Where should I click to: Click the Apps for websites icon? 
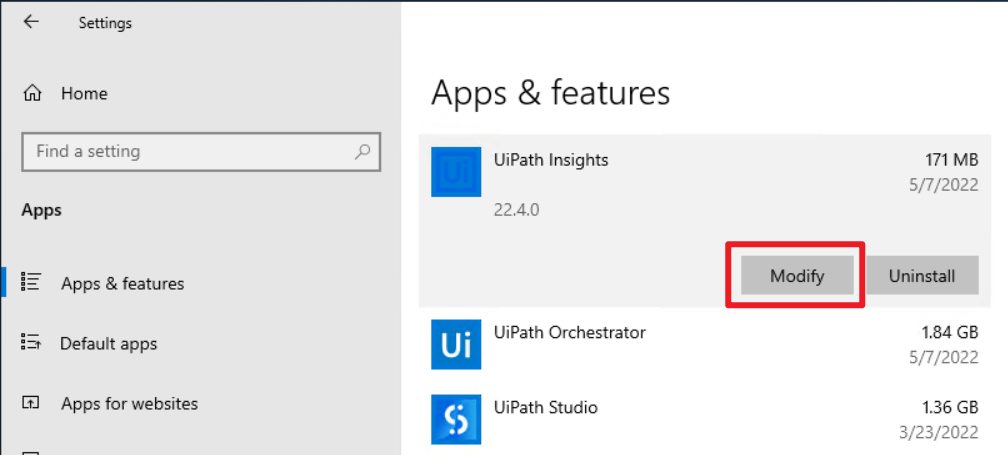(31, 403)
